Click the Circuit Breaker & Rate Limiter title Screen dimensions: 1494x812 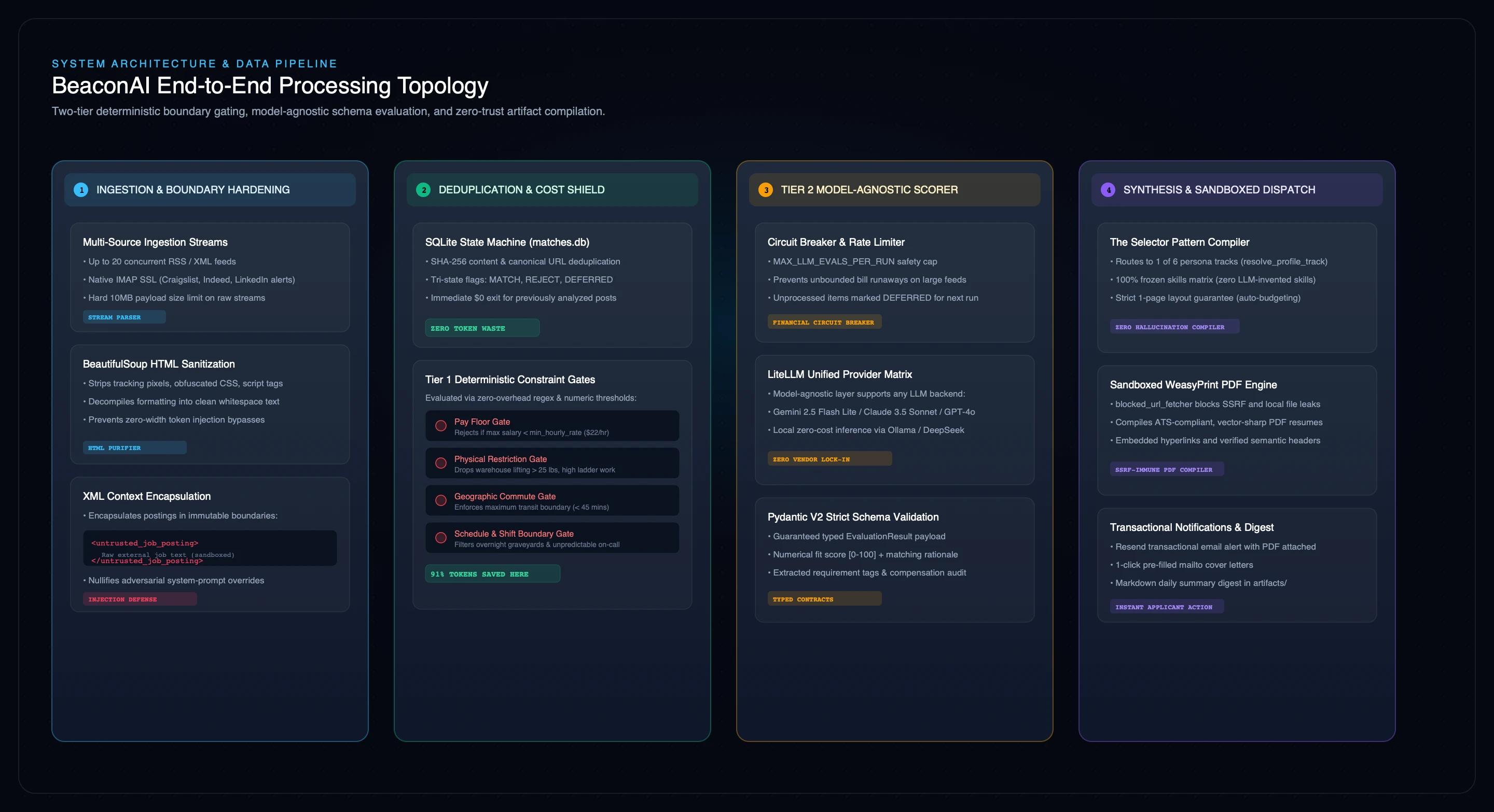pos(836,242)
